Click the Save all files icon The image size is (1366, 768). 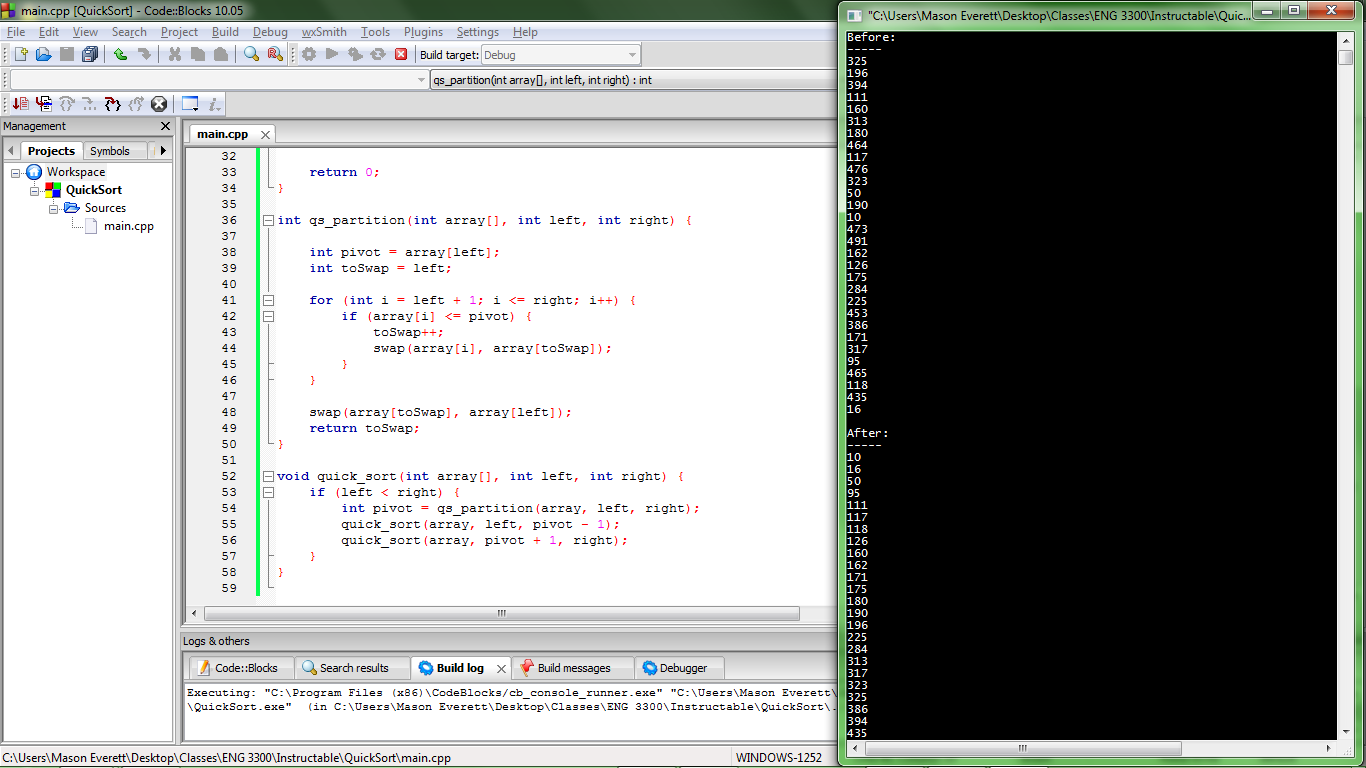(x=90, y=55)
